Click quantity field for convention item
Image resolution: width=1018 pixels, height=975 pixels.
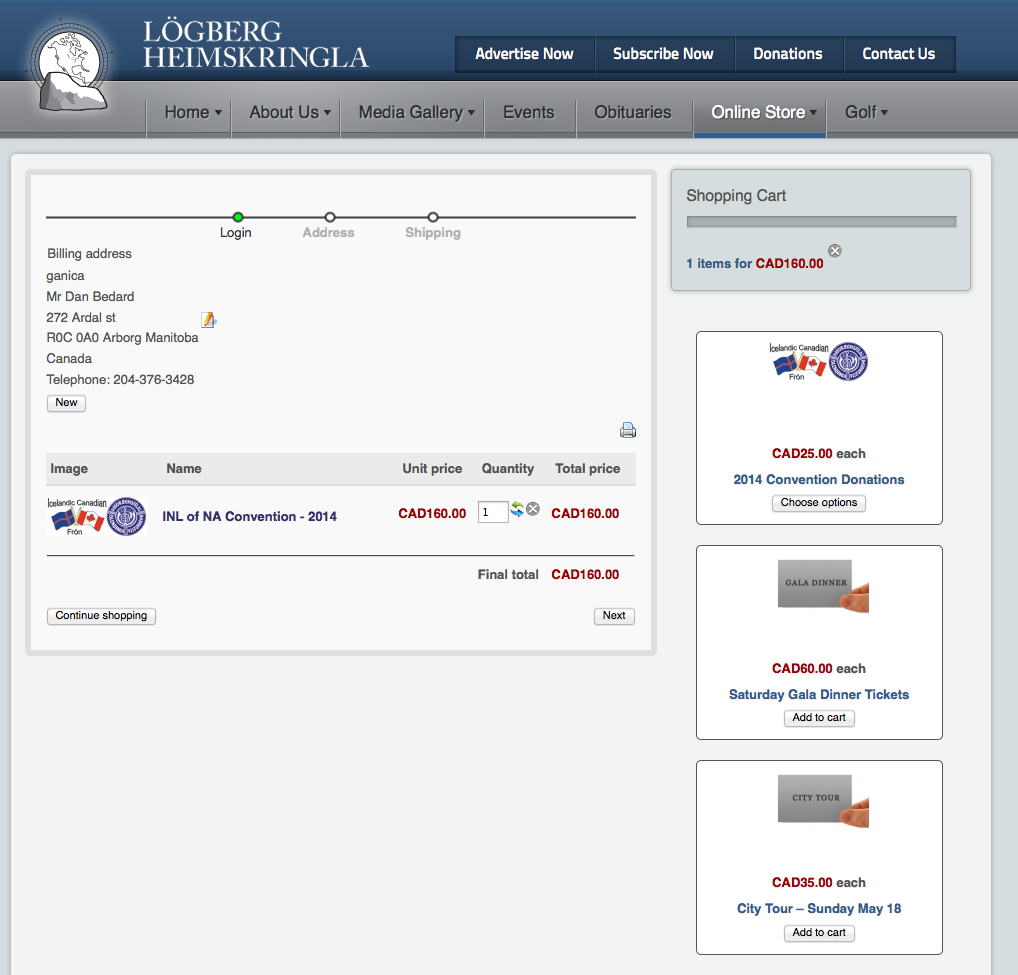493,512
